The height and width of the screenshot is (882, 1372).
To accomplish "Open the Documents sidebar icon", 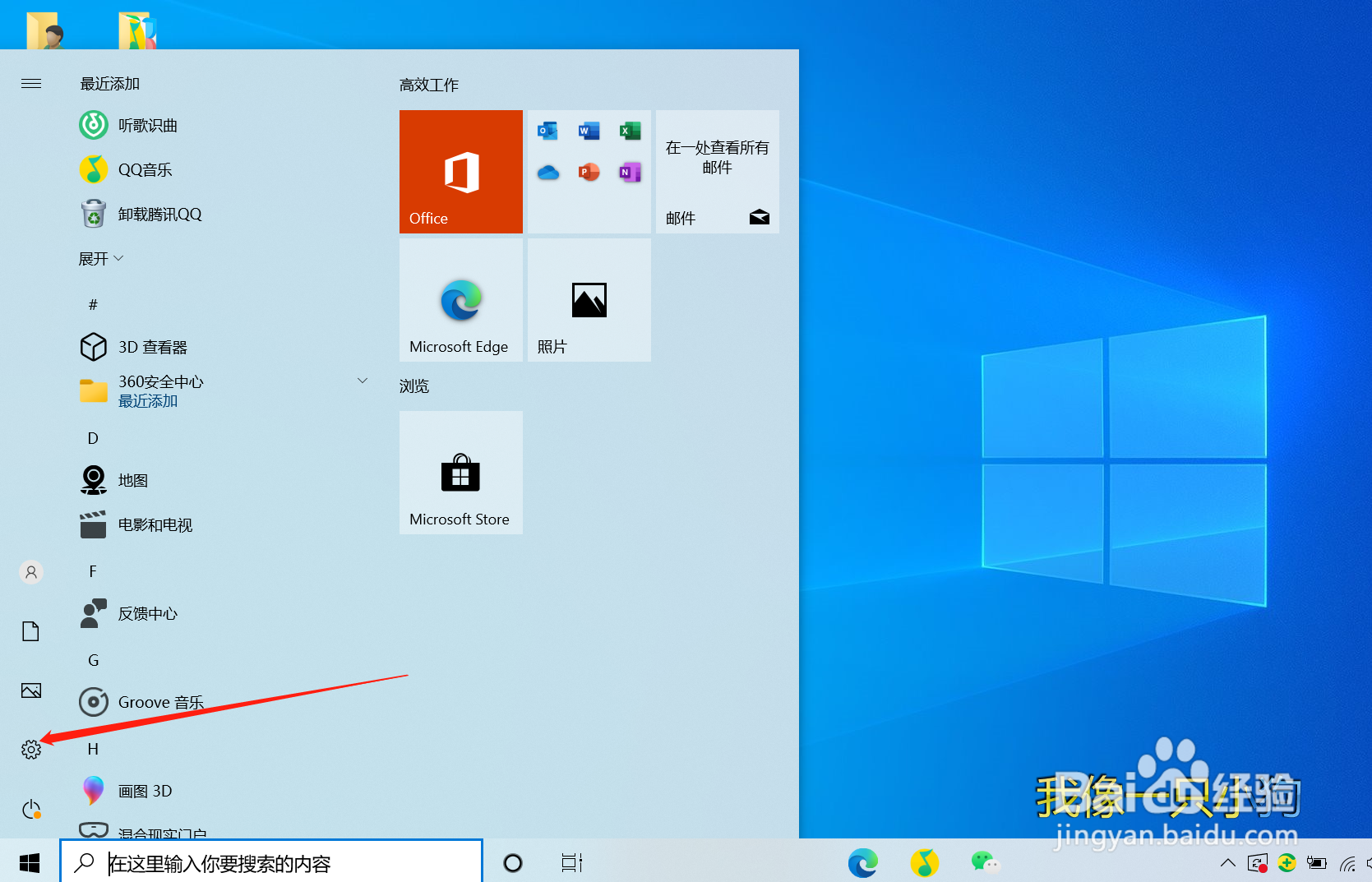I will (x=30, y=631).
